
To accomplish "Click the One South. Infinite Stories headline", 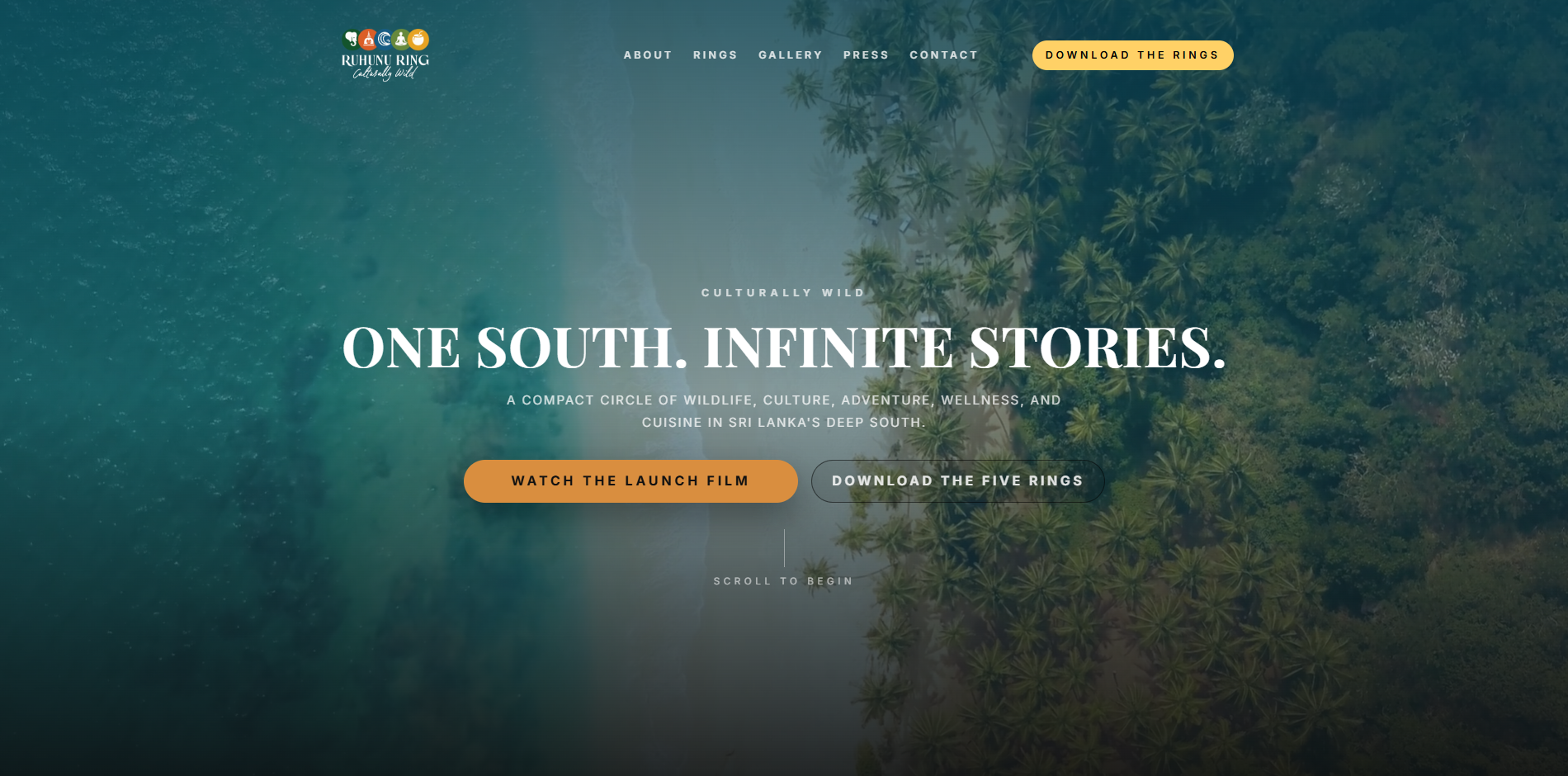I will click(784, 347).
